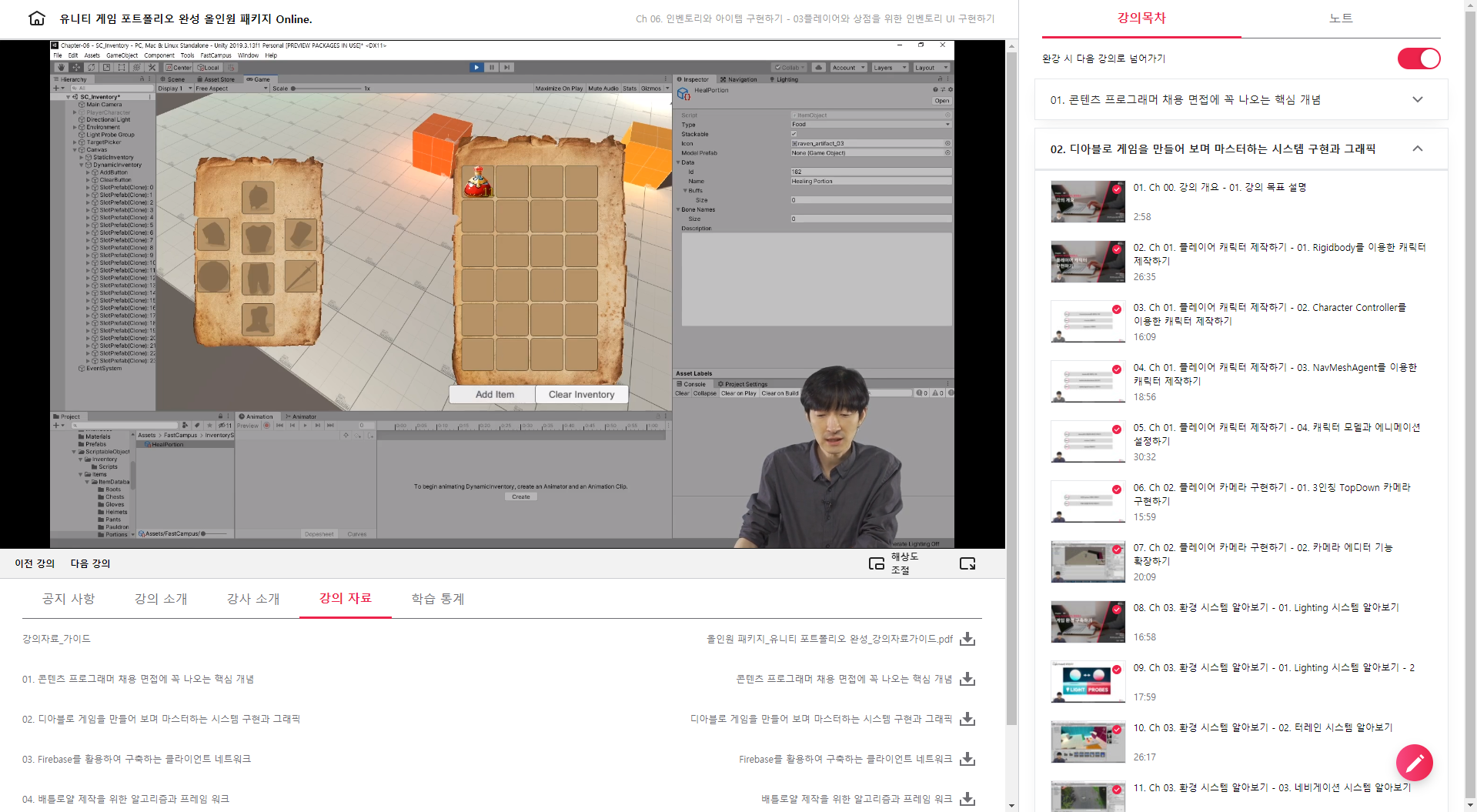Open the 공지 사항 tab
Screen dimensions: 1477x812
[69, 599]
